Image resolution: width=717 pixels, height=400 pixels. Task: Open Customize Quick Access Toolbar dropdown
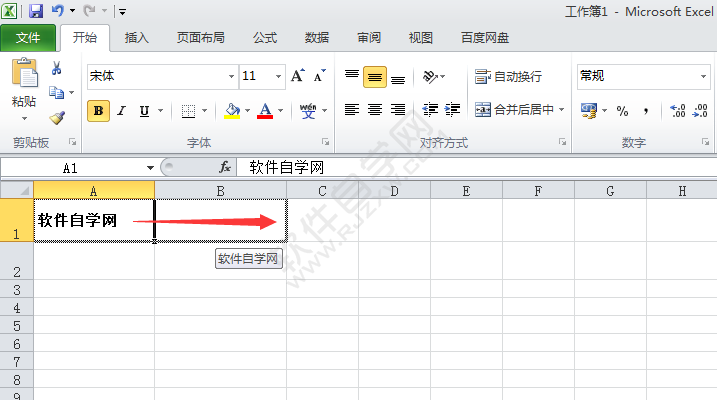click(x=122, y=12)
